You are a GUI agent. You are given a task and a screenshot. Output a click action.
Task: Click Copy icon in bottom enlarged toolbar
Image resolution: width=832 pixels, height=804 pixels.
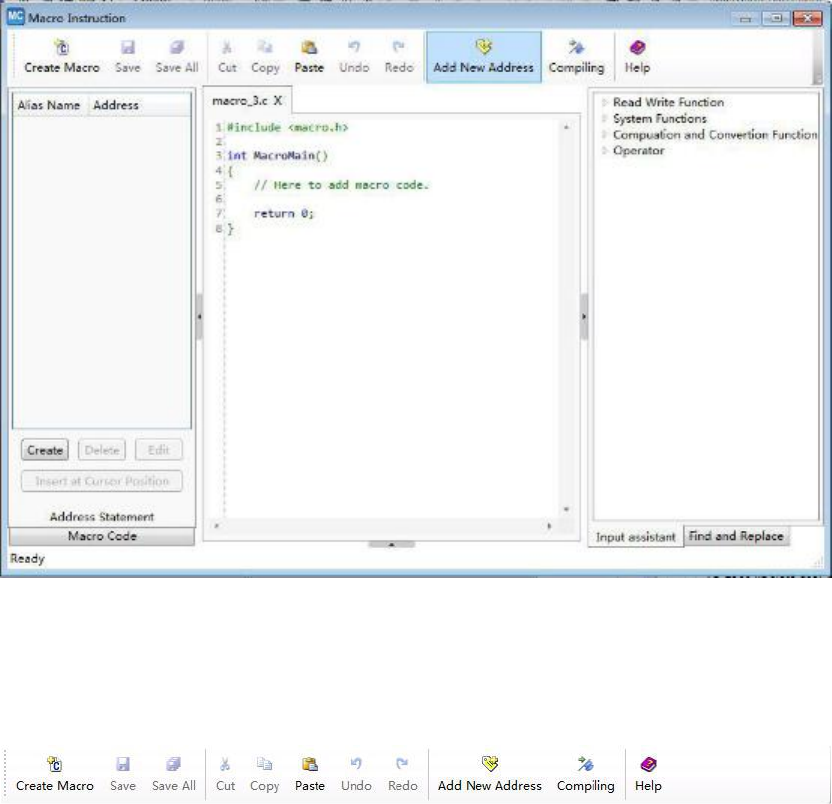click(x=264, y=764)
